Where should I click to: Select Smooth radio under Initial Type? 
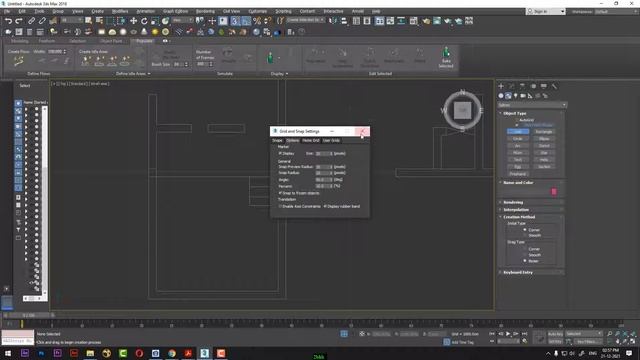[525, 236]
